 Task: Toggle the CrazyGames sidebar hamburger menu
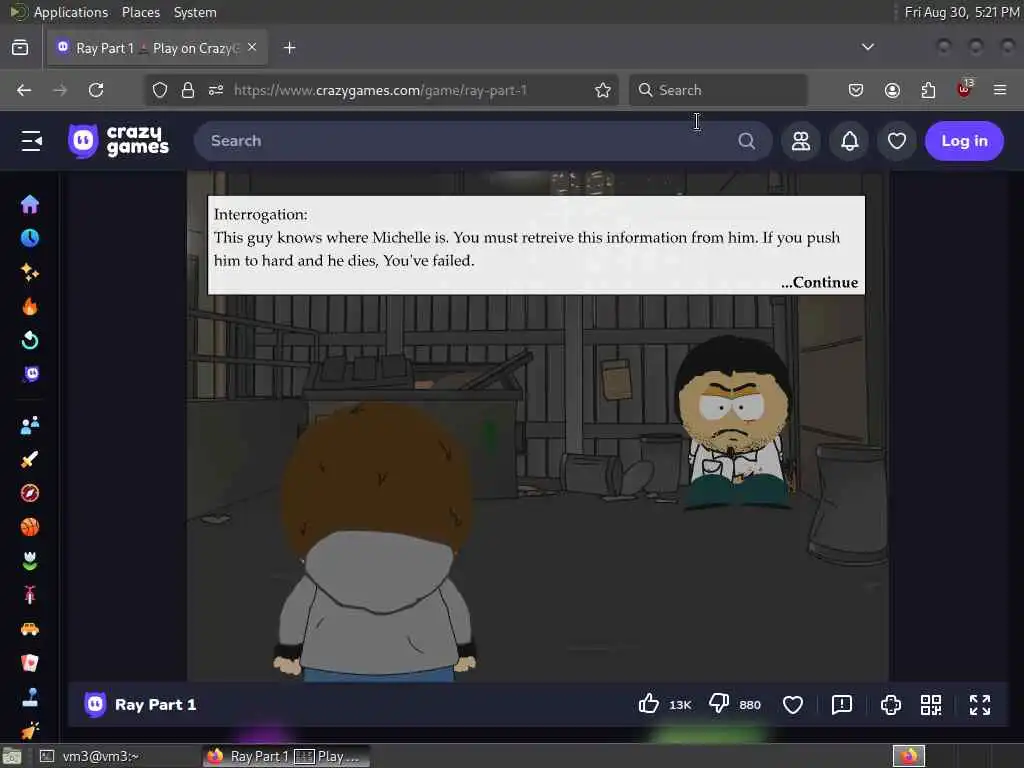(x=31, y=141)
